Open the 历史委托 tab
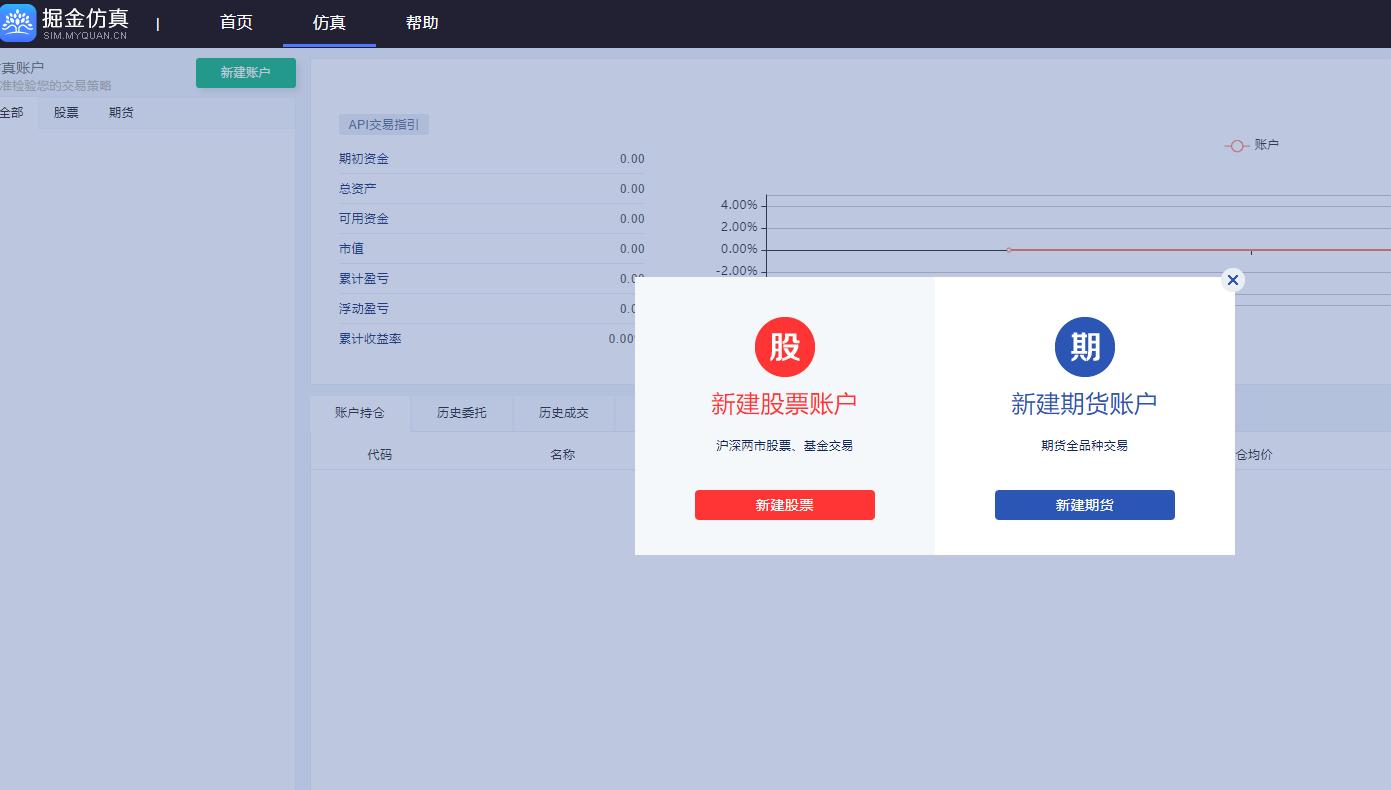Screen dimensions: 1391x790 coord(461,412)
